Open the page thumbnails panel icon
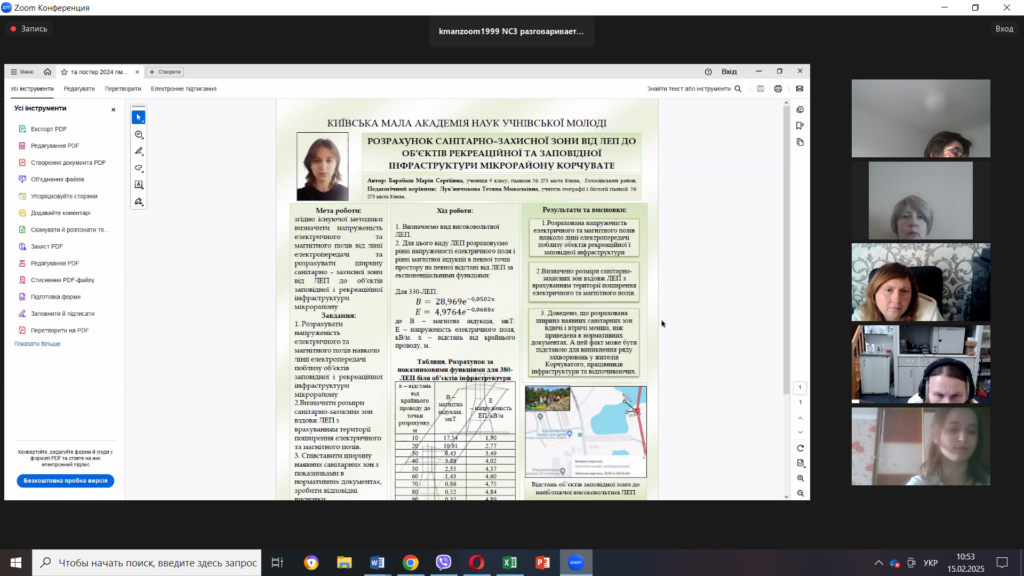The width and height of the screenshot is (1024, 576). [800, 142]
